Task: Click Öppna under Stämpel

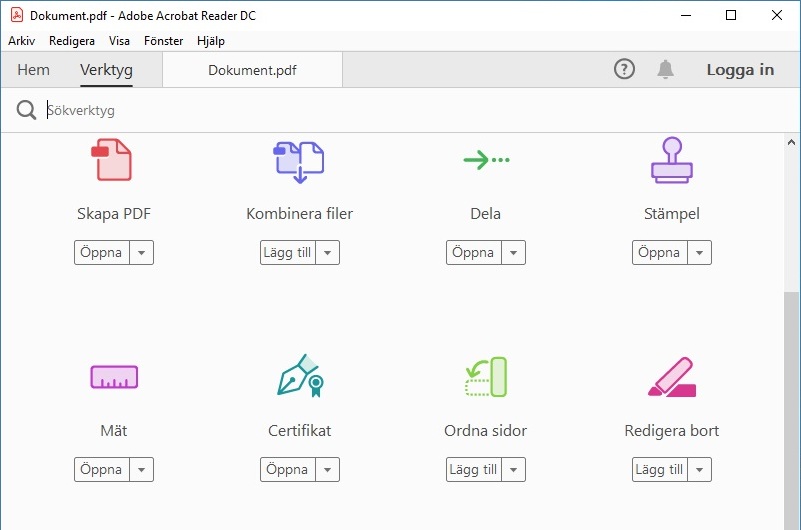Action: tap(659, 253)
